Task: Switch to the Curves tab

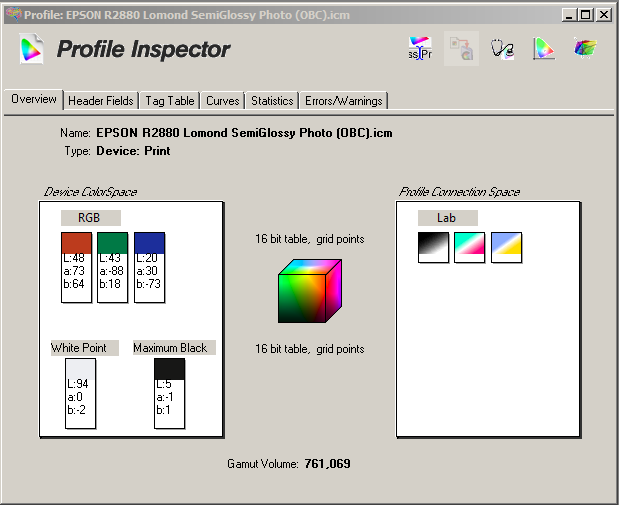Action: tap(223, 101)
